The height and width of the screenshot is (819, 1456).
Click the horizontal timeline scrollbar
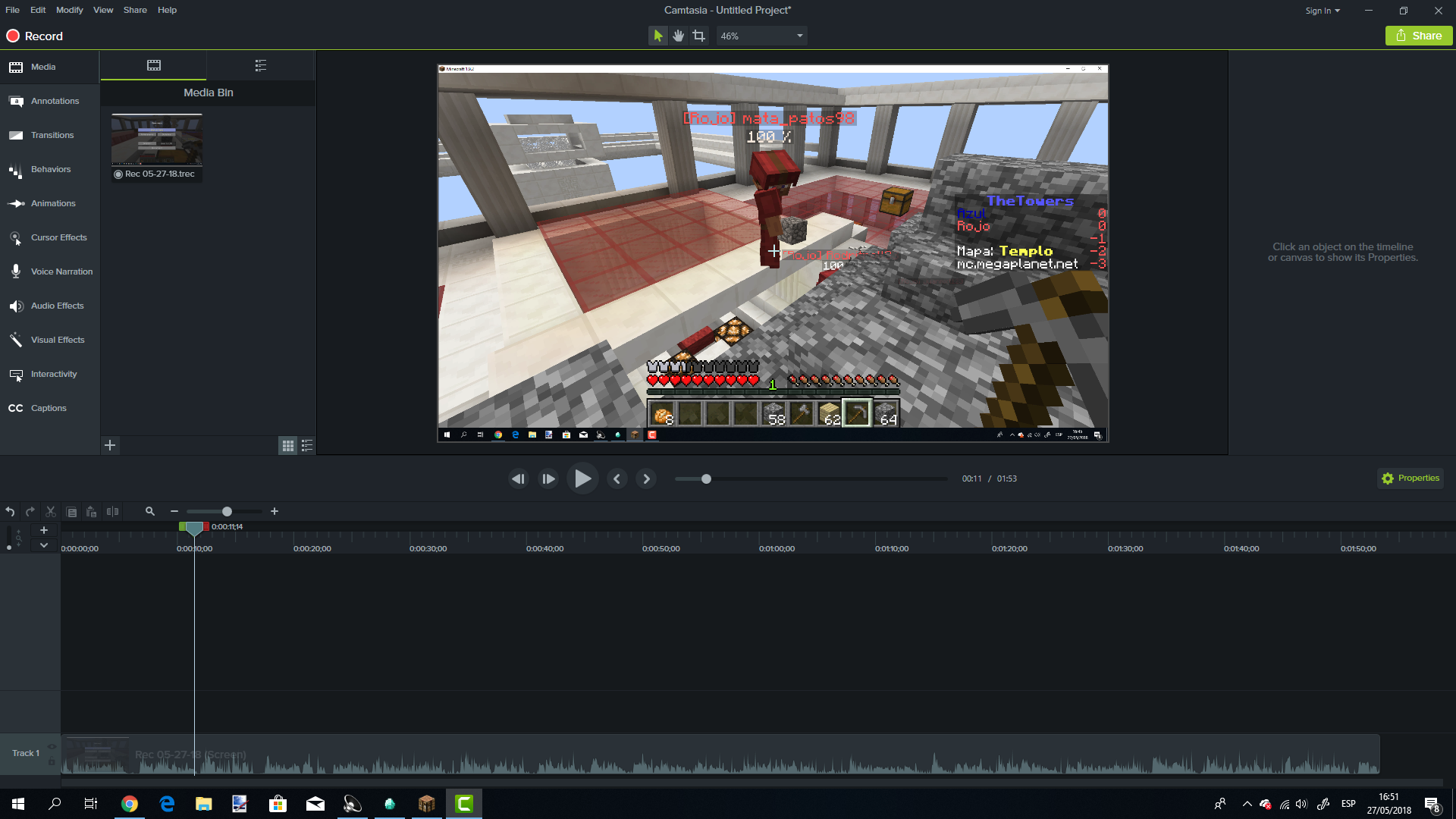click(752, 783)
